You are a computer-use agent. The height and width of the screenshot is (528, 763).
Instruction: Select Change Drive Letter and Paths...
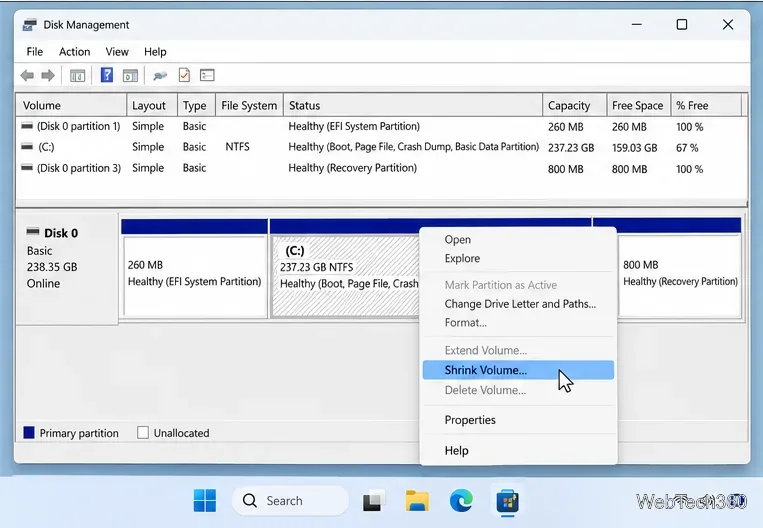click(x=518, y=304)
